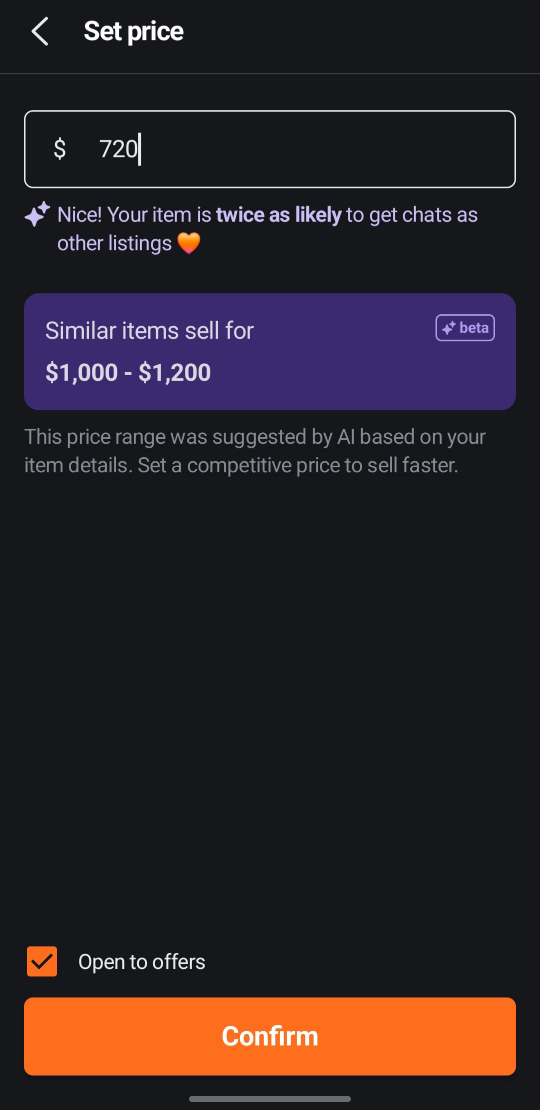Image resolution: width=540 pixels, height=1110 pixels.
Task: Focus the price input showing 720
Action: [270, 149]
